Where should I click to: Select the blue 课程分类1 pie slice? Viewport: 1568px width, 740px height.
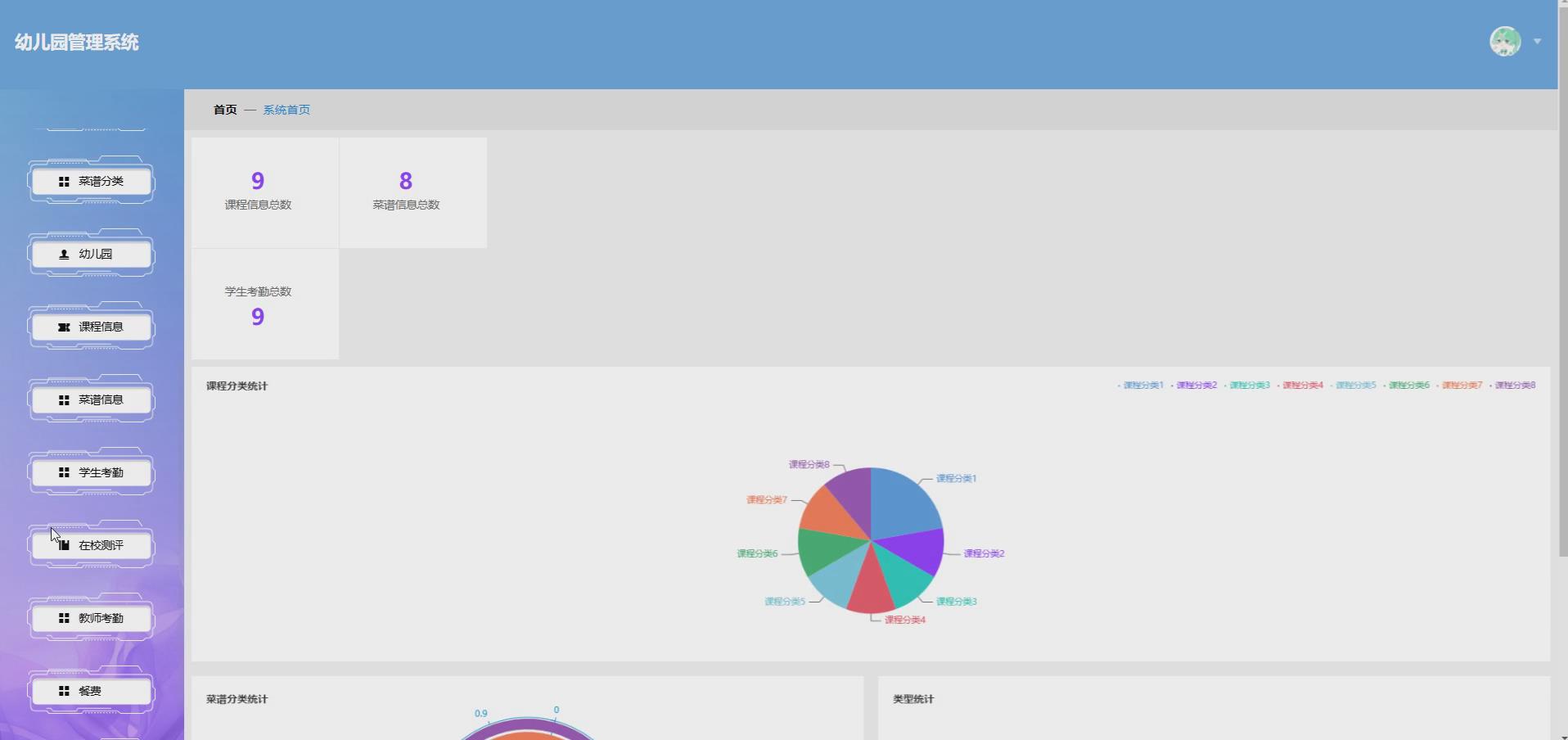coord(904,503)
